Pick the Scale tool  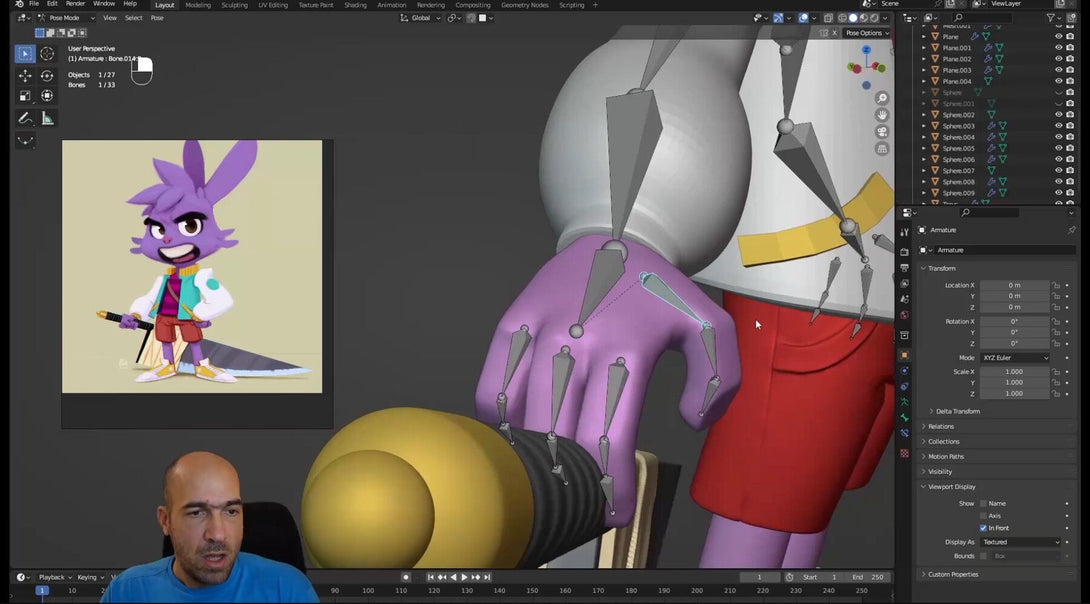pos(25,96)
